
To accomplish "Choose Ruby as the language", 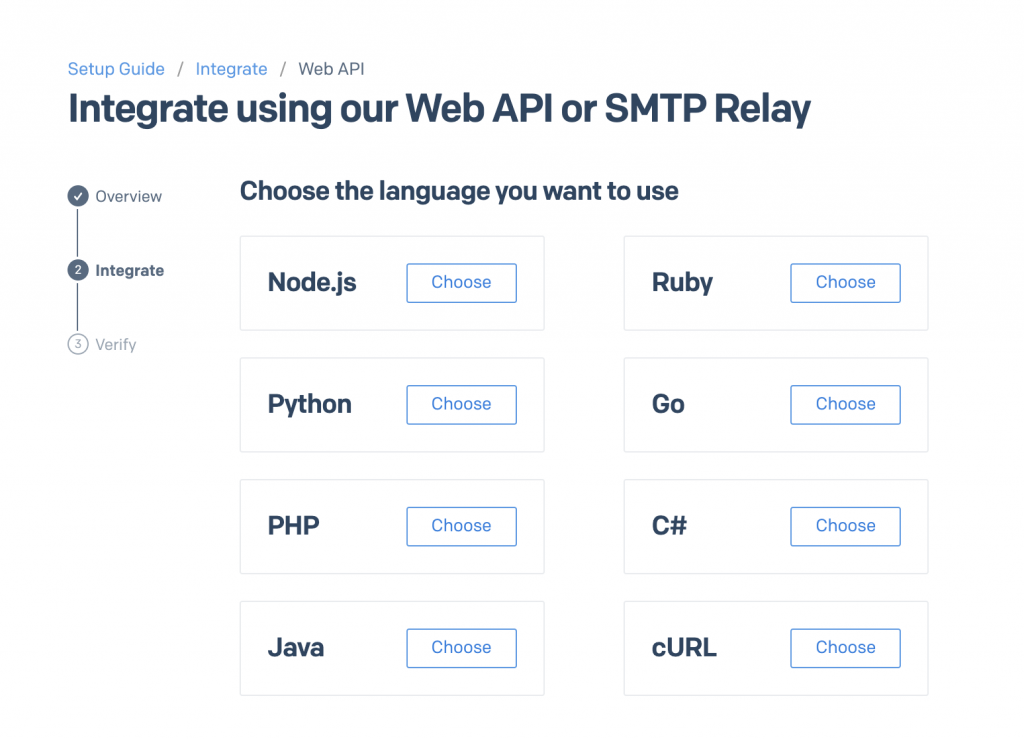I will coord(845,283).
